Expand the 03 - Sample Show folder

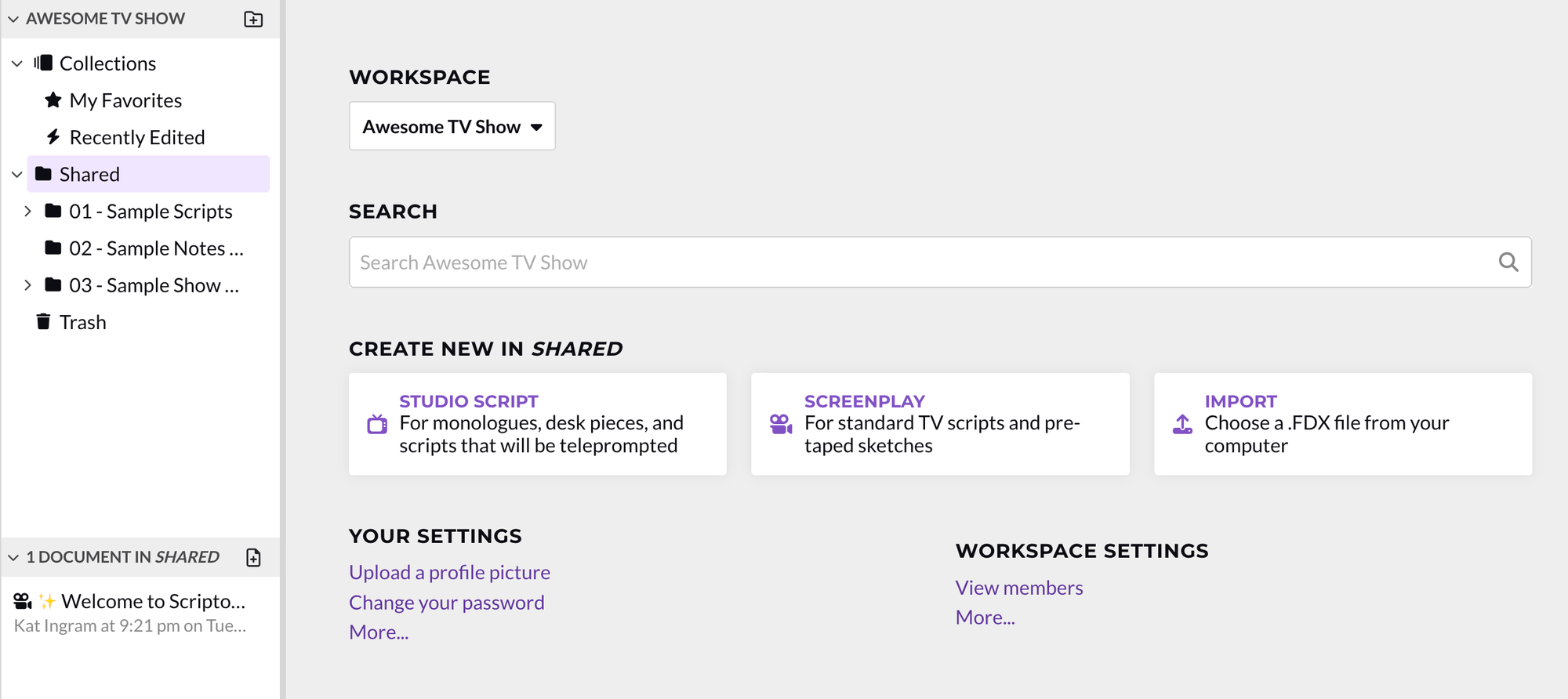coord(28,285)
